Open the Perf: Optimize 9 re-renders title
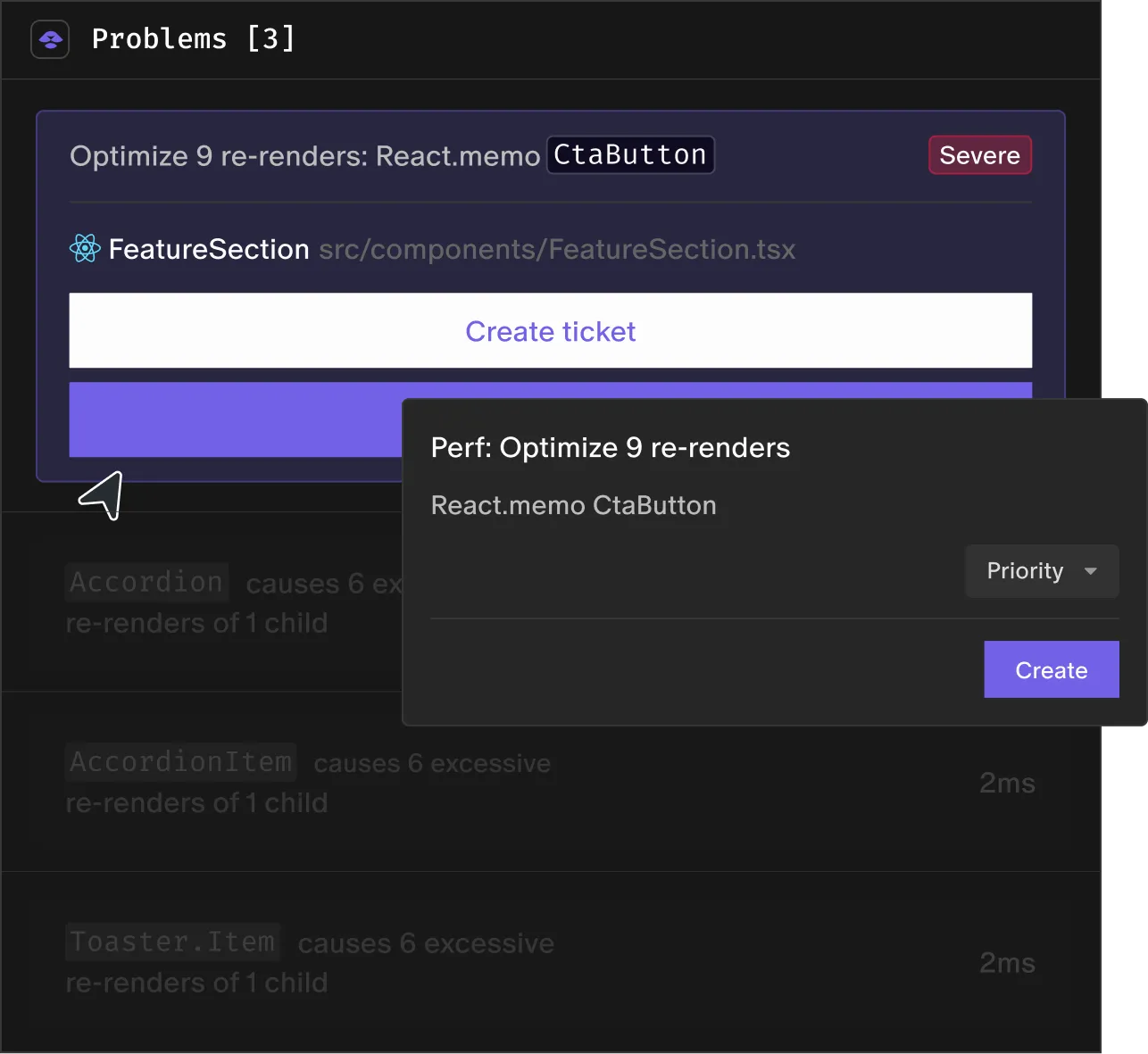The width and height of the screenshot is (1148, 1054). tap(611, 447)
